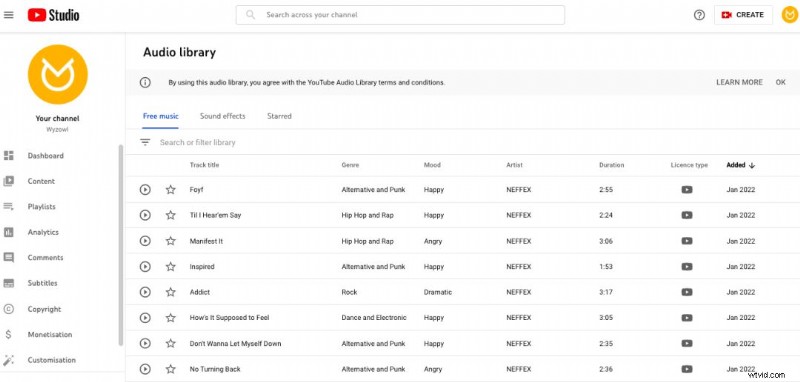
Task: Star the track Inspired
Action: point(170,266)
